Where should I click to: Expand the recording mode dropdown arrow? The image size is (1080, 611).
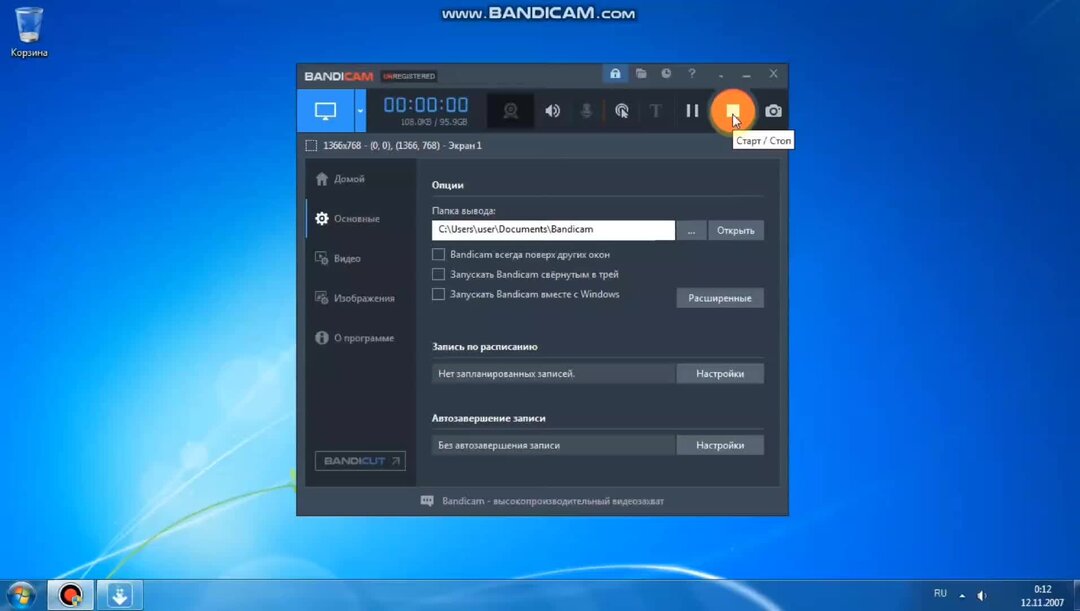point(360,111)
